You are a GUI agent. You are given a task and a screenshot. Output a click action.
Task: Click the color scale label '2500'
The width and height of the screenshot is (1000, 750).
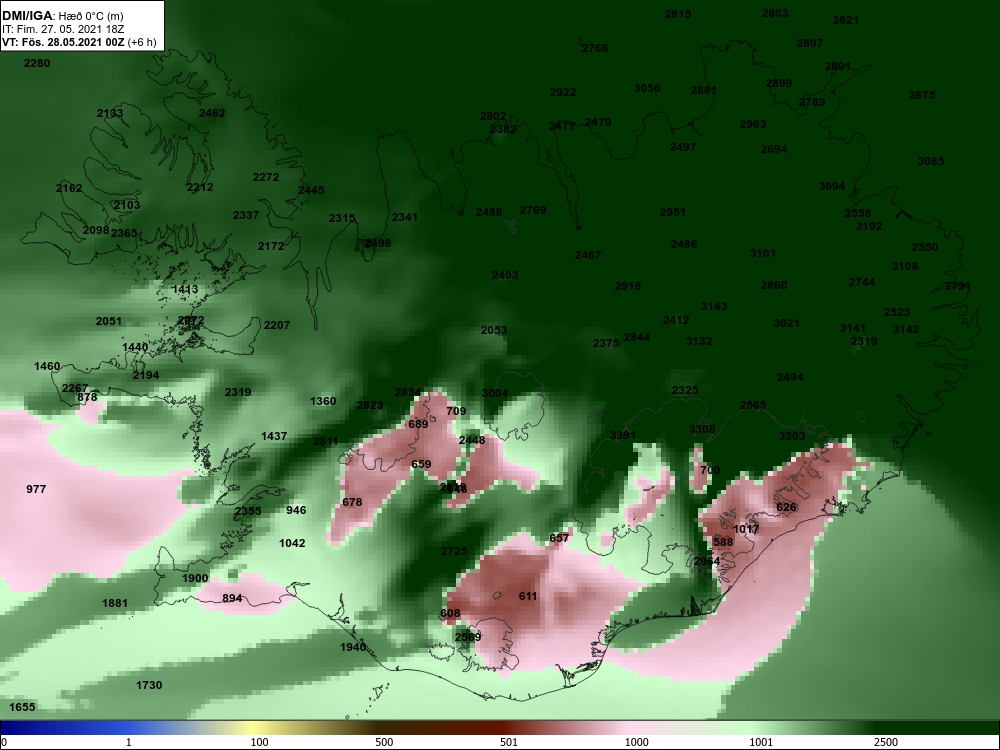[x=885, y=742]
